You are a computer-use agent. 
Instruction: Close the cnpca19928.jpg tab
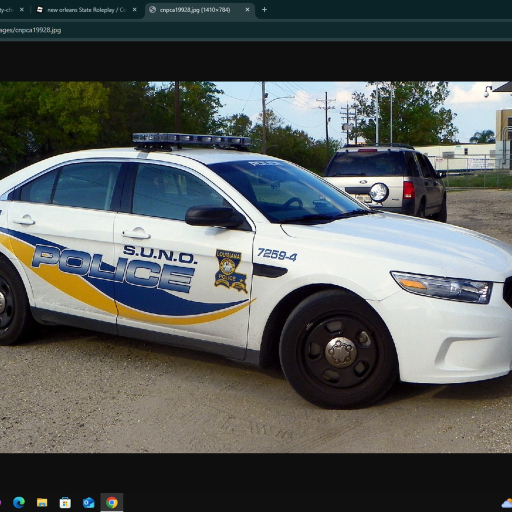247,10
